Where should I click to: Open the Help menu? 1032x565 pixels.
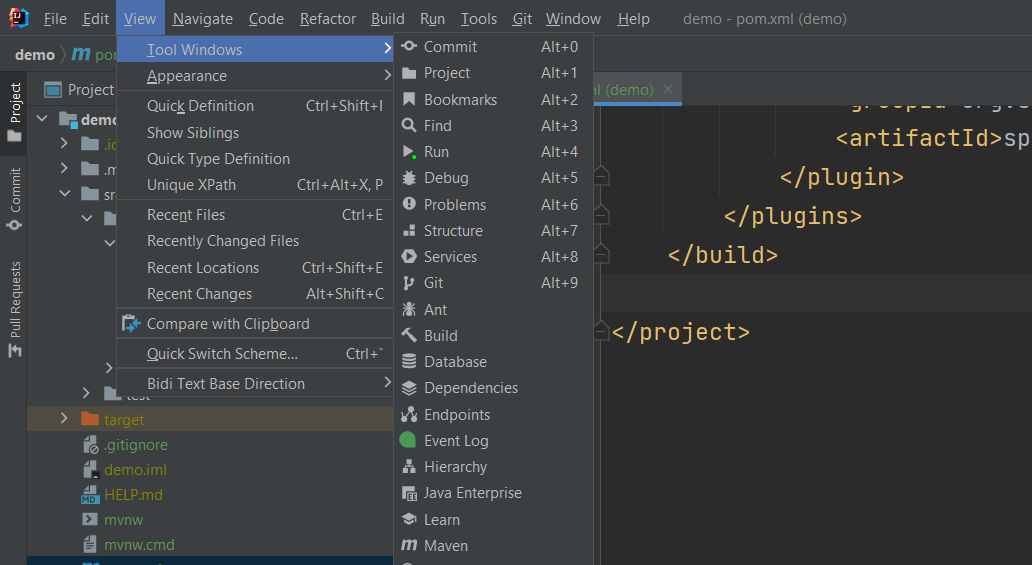coord(633,18)
